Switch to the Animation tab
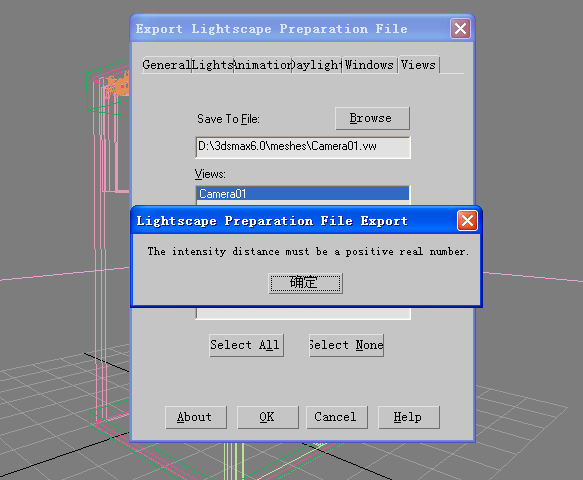Viewport: 583px width, 480px height. tap(262, 65)
